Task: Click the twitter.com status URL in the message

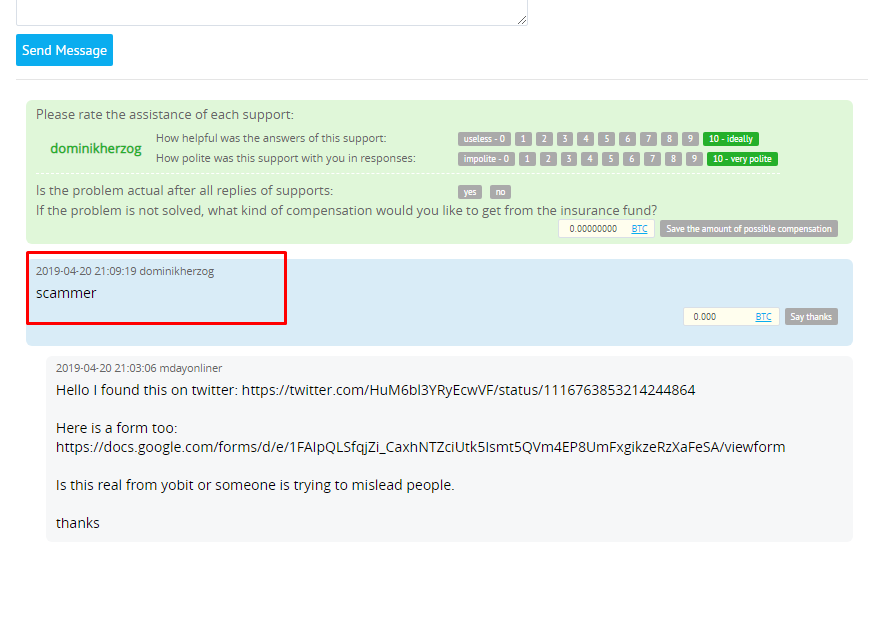Action: point(468,390)
